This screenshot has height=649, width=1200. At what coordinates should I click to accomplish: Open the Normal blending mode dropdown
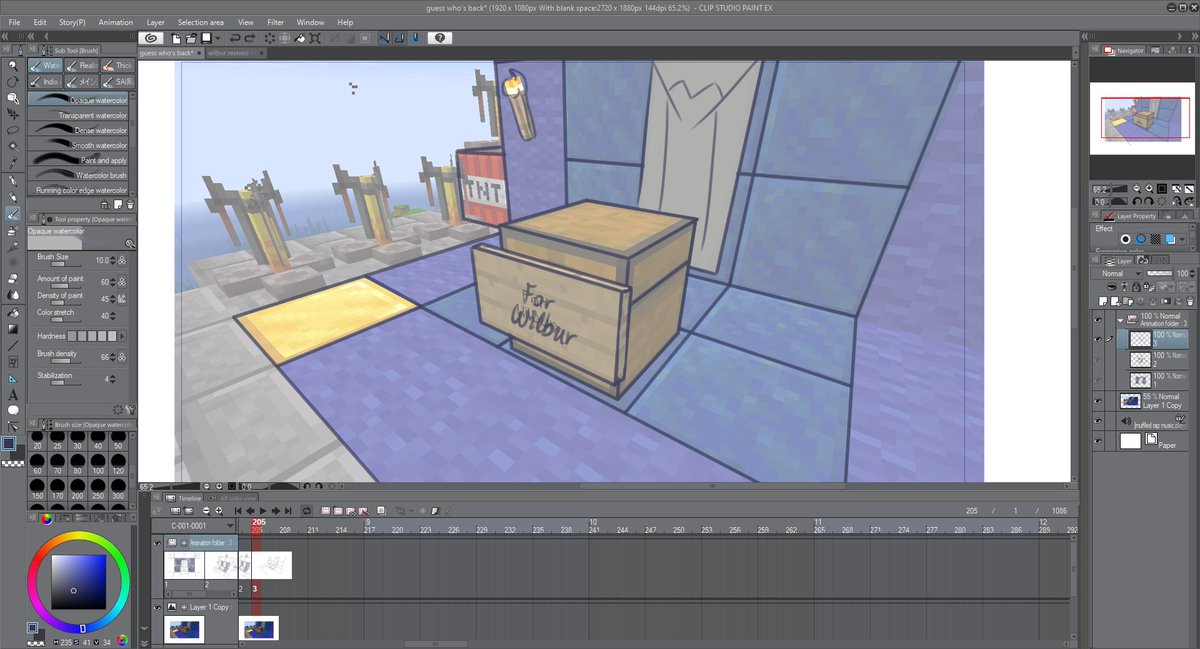click(1118, 273)
